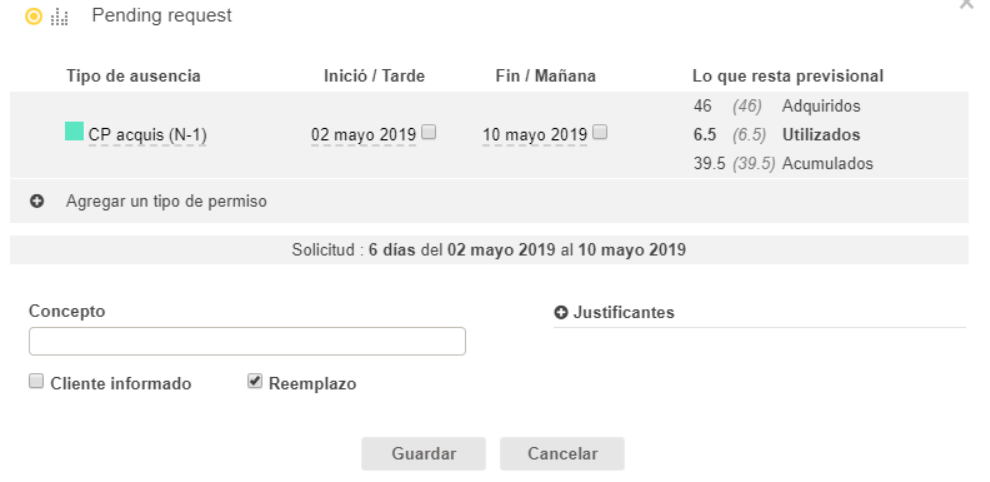Open the CP acquis (N-1) absence type selector
This screenshot has width=990, height=482.
(147, 135)
